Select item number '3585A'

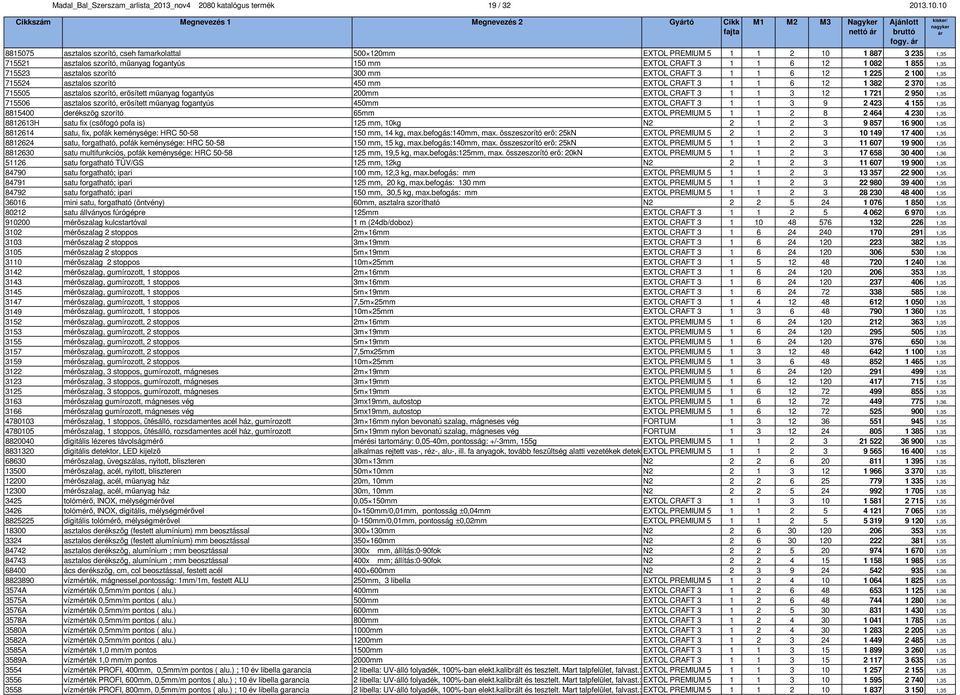pyautogui.click(x=15, y=650)
